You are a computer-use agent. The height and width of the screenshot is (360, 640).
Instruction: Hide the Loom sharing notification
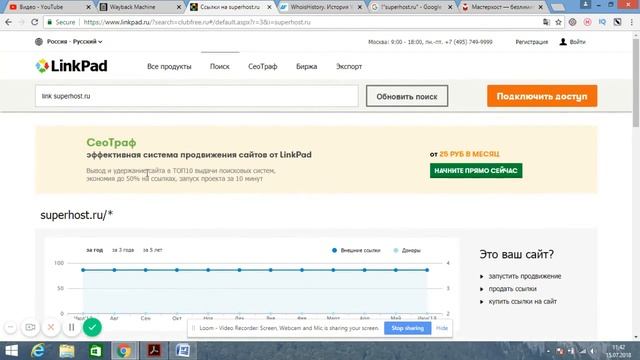(x=442, y=328)
